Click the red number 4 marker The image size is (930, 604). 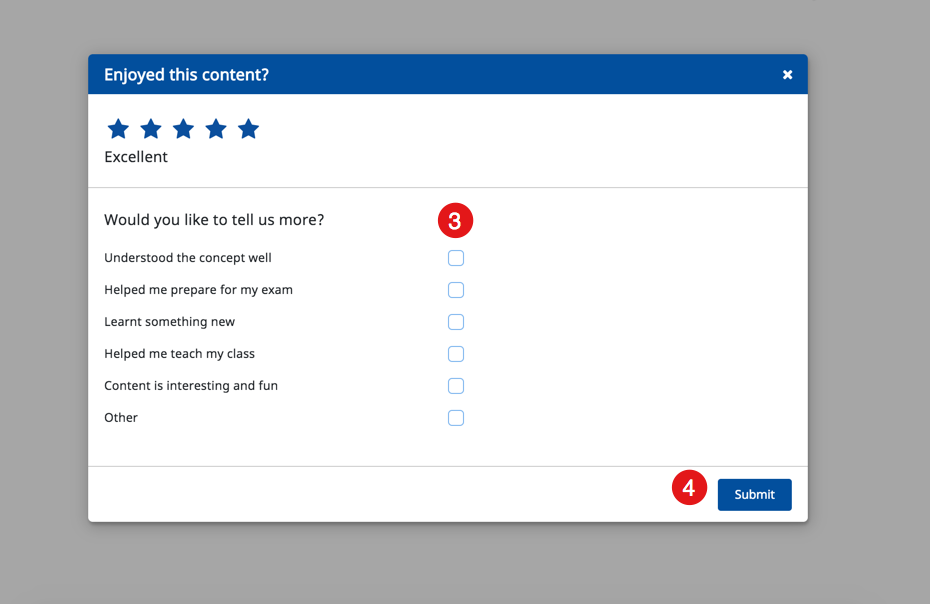point(689,488)
